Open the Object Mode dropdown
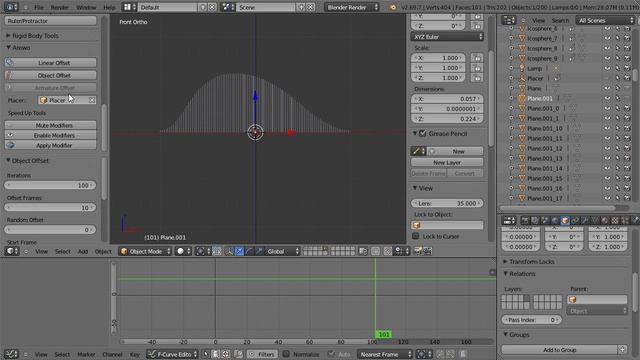The height and width of the screenshot is (360, 640). [146, 251]
